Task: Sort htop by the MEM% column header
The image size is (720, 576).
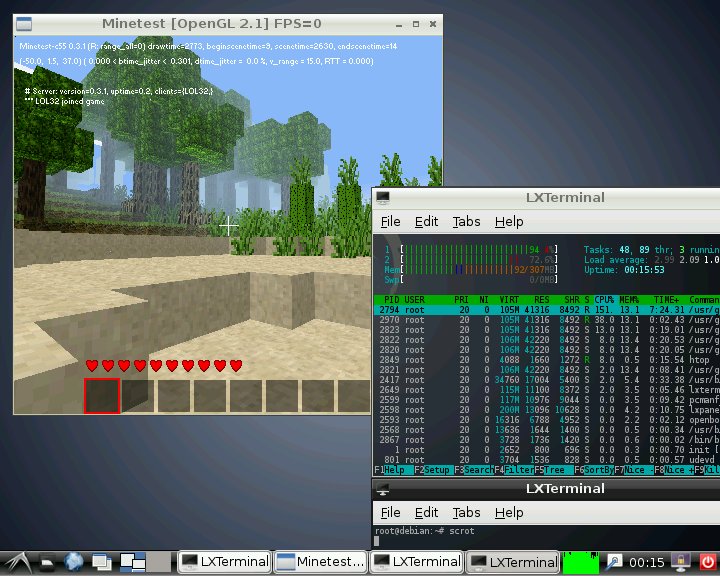Action: 629,299
